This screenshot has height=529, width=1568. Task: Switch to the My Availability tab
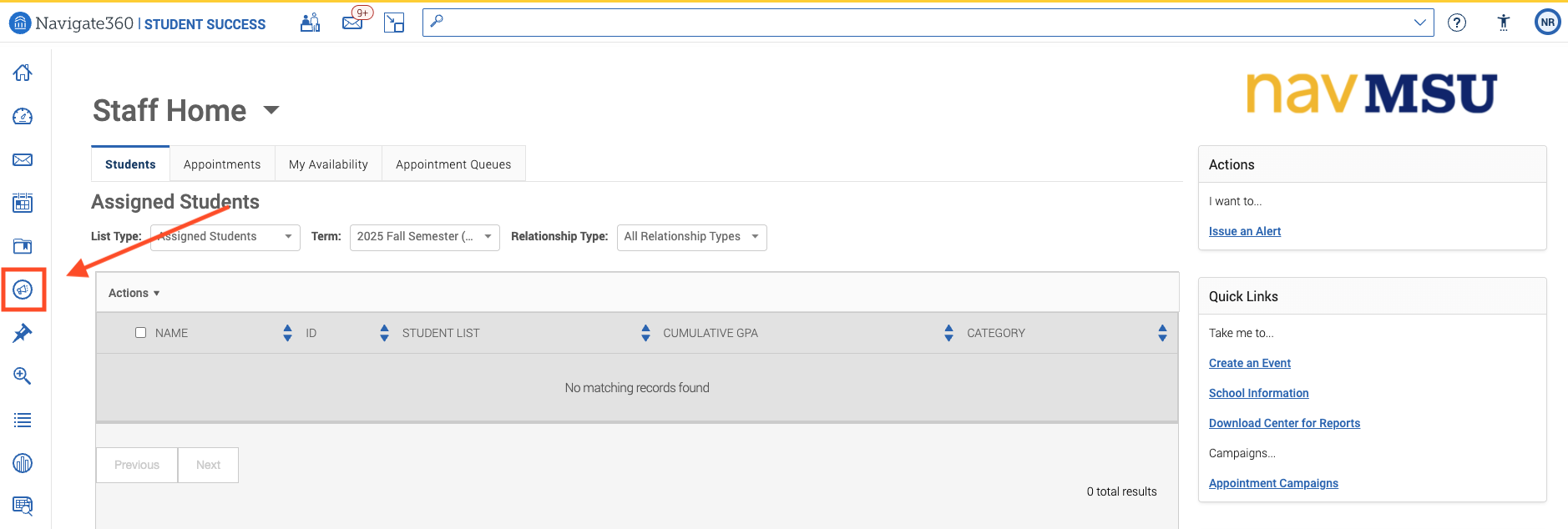(x=328, y=164)
